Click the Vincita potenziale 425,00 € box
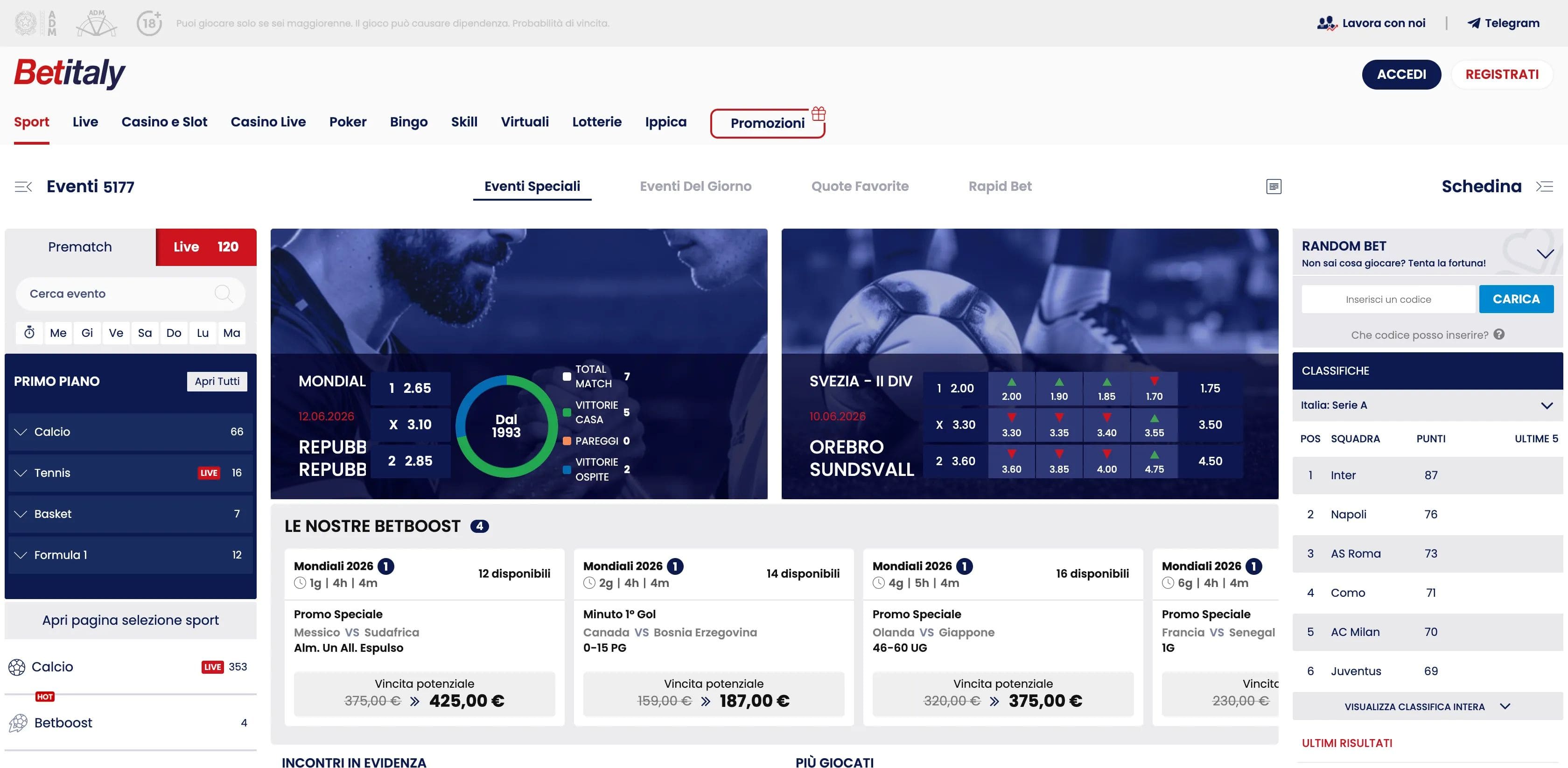 click(x=424, y=694)
